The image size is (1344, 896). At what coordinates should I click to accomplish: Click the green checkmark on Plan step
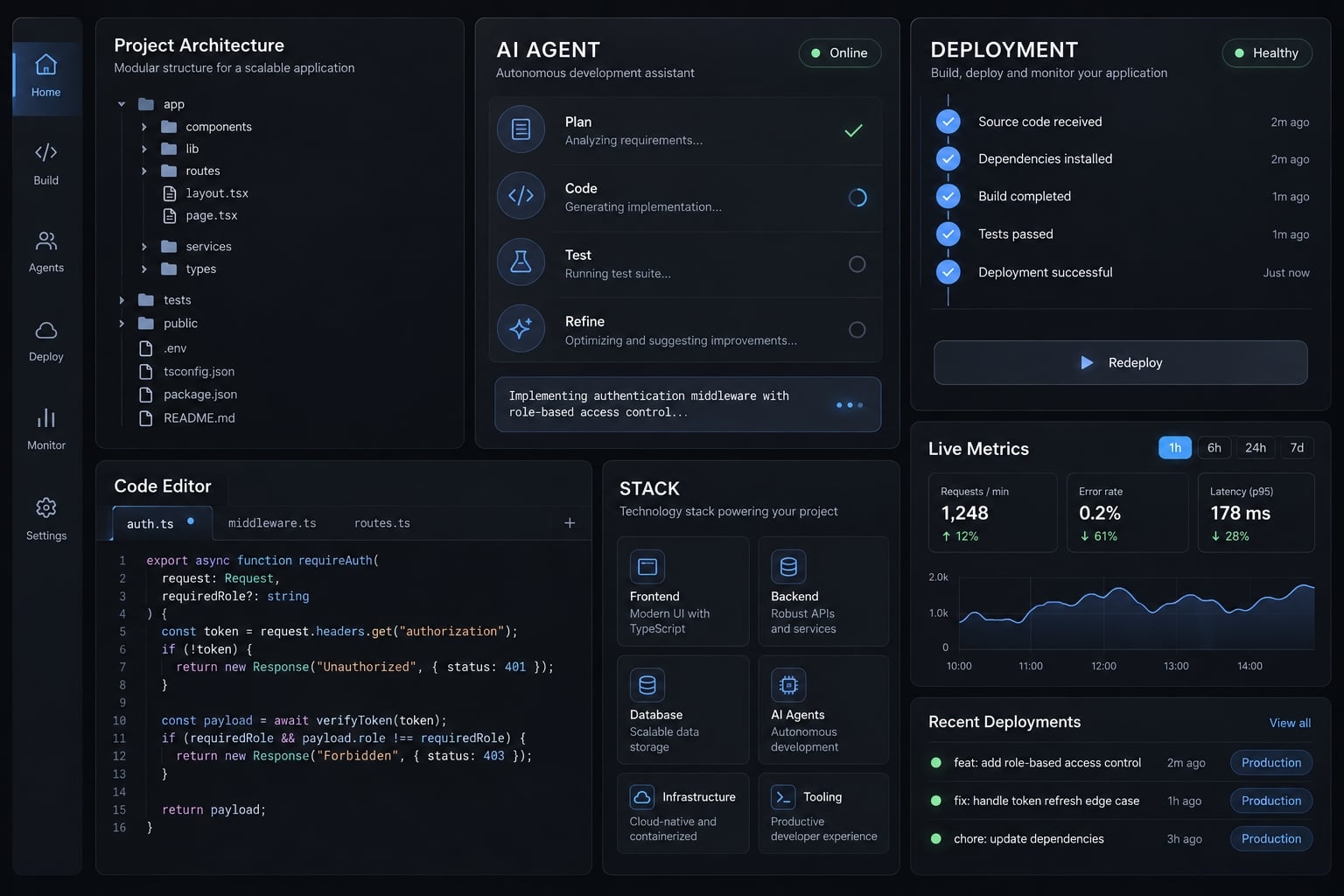854,130
